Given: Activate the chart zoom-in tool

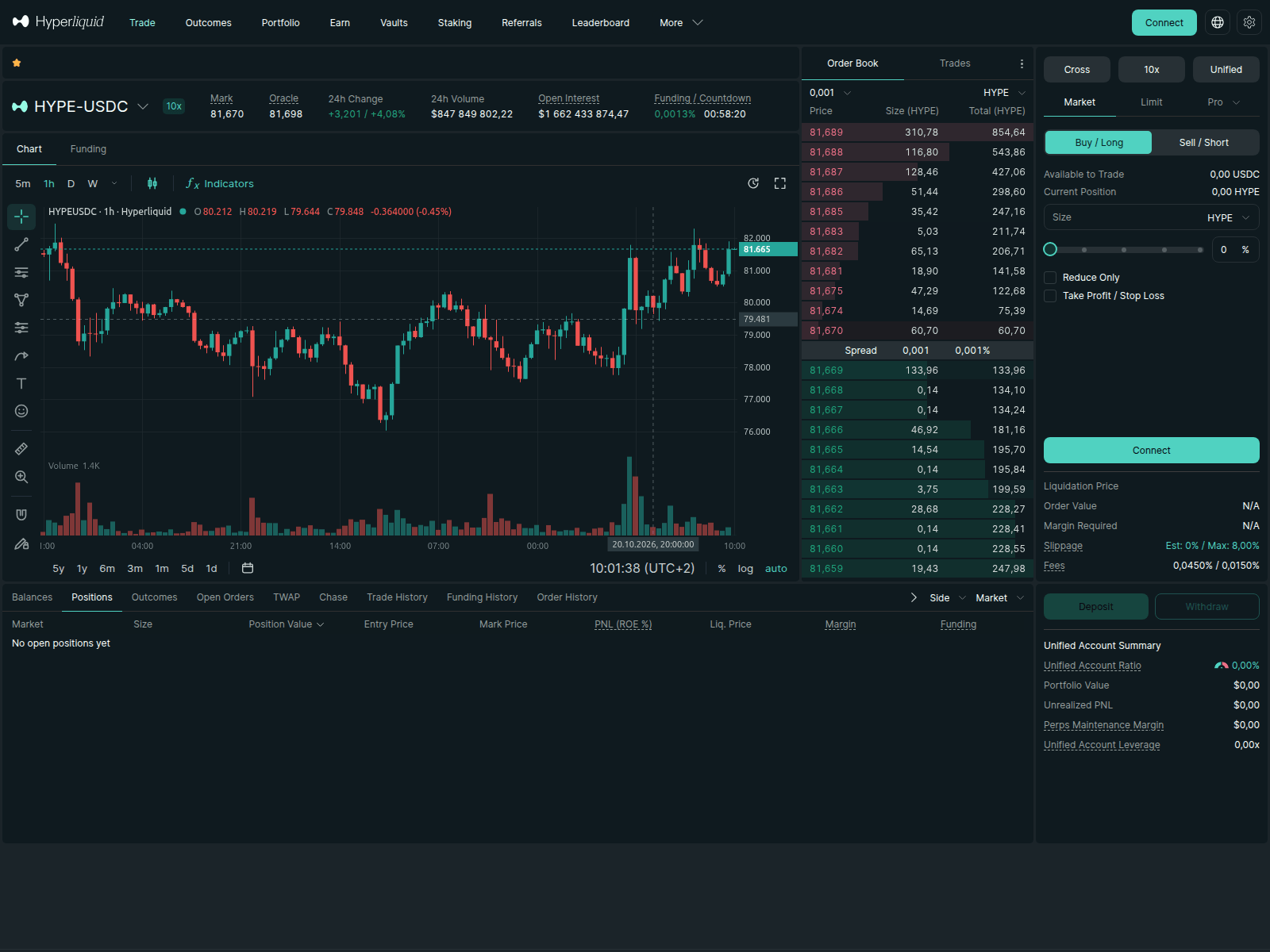Looking at the screenshot, I should [x=21, y=477].
